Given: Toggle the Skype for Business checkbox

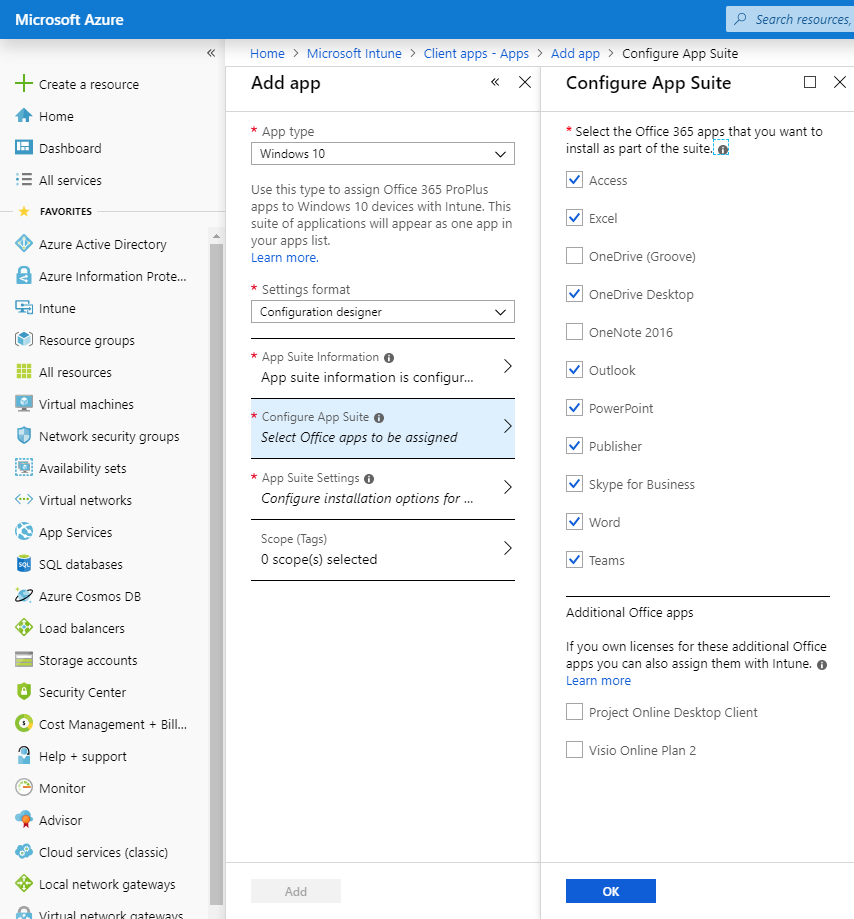Looking at the screenshot, I should click(574, 484).
